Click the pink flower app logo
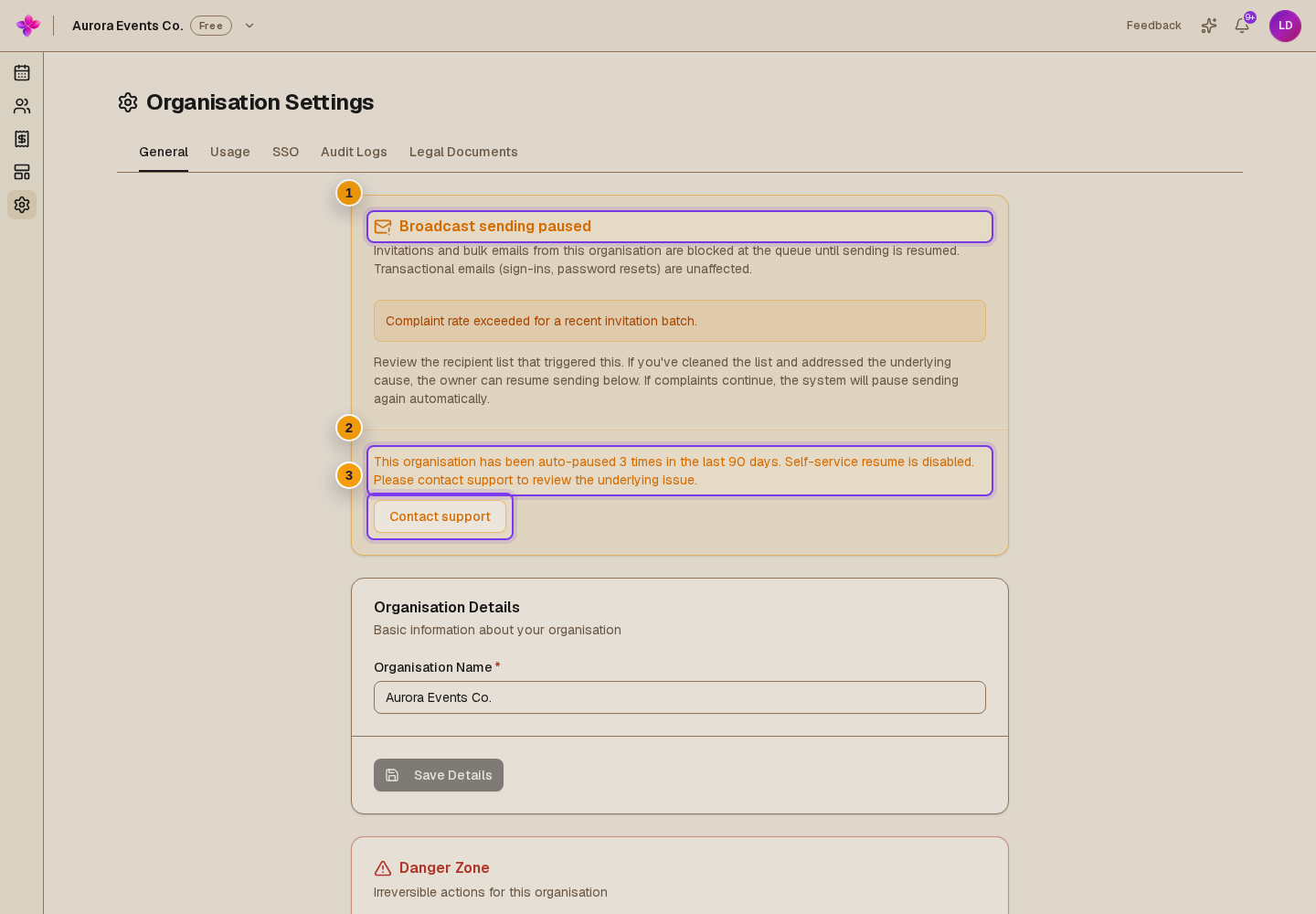The height and width of the screenshot is (914, 1316). tap(28, 26)
